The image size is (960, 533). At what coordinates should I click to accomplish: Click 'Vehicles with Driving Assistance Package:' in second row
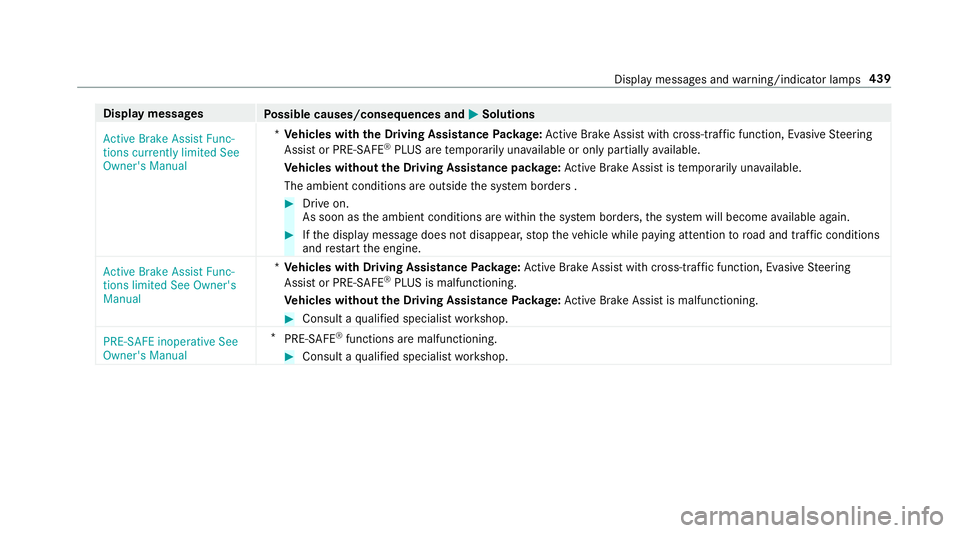[x=403, y=267]
